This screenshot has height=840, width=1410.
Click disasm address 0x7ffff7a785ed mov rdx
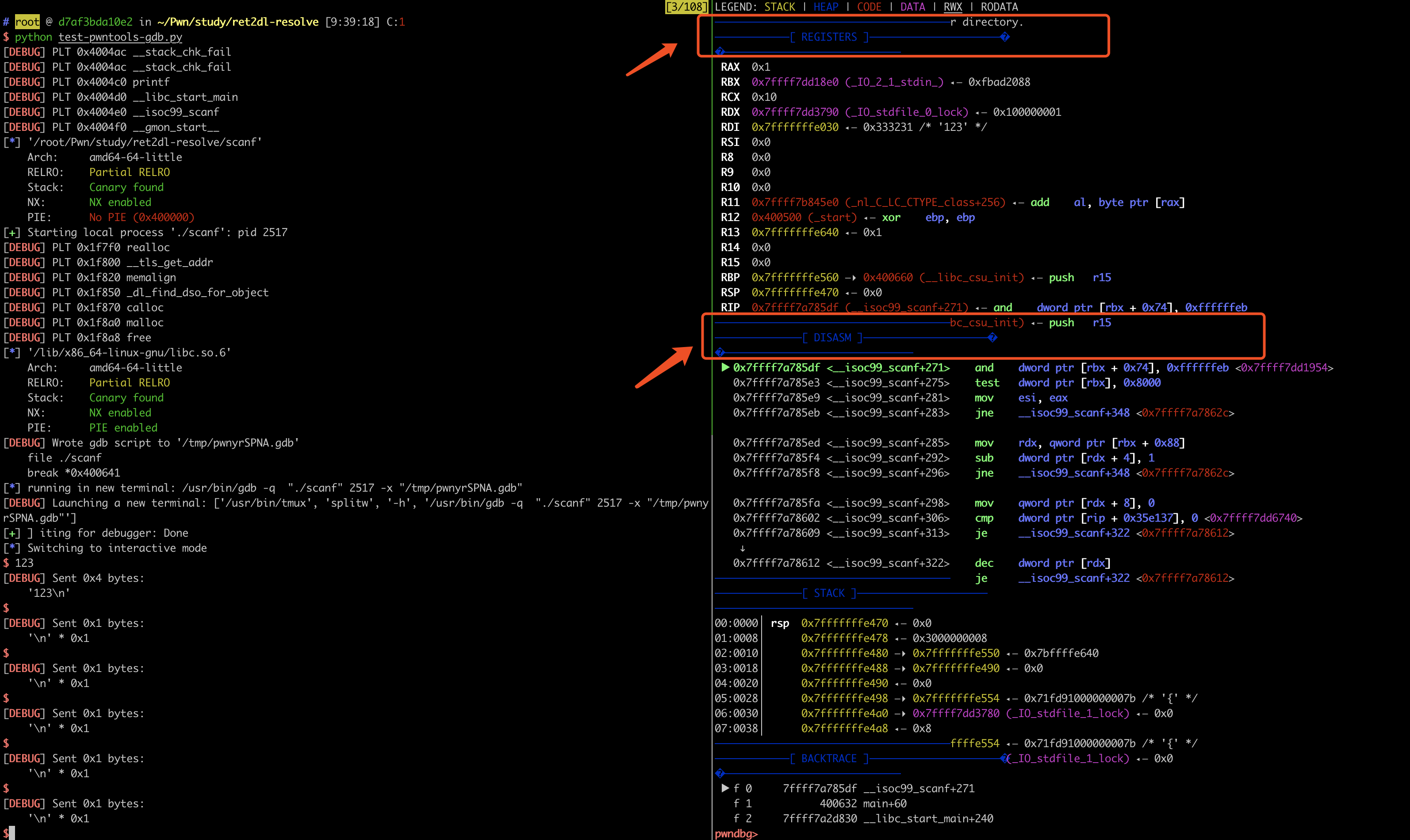(776, 443)
